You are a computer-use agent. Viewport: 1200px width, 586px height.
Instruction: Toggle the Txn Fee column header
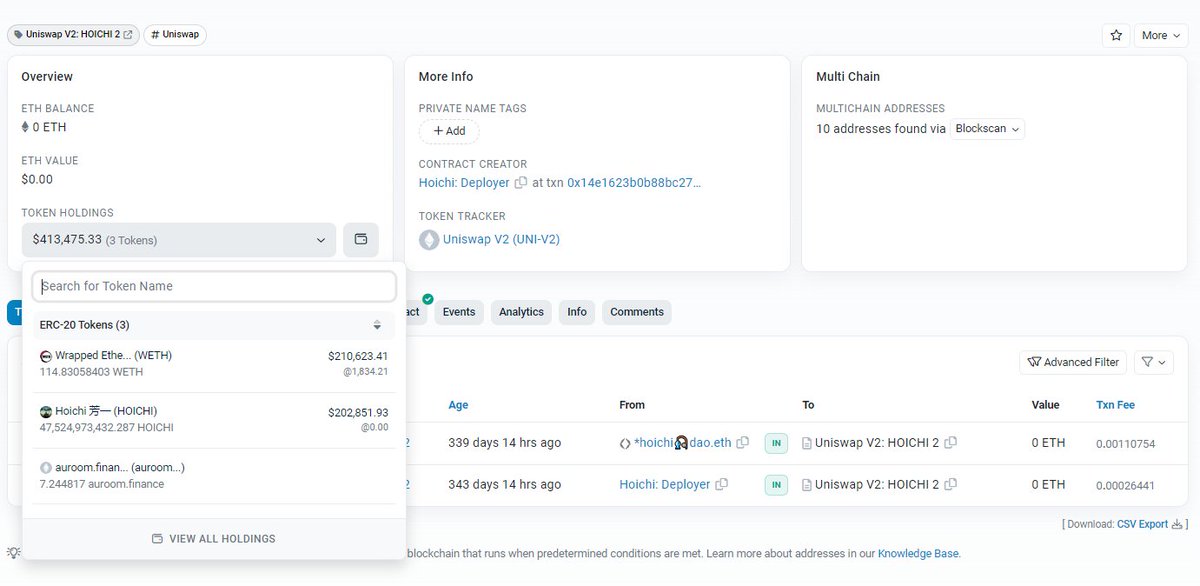pyautogui.click(x=1115, y=405)
